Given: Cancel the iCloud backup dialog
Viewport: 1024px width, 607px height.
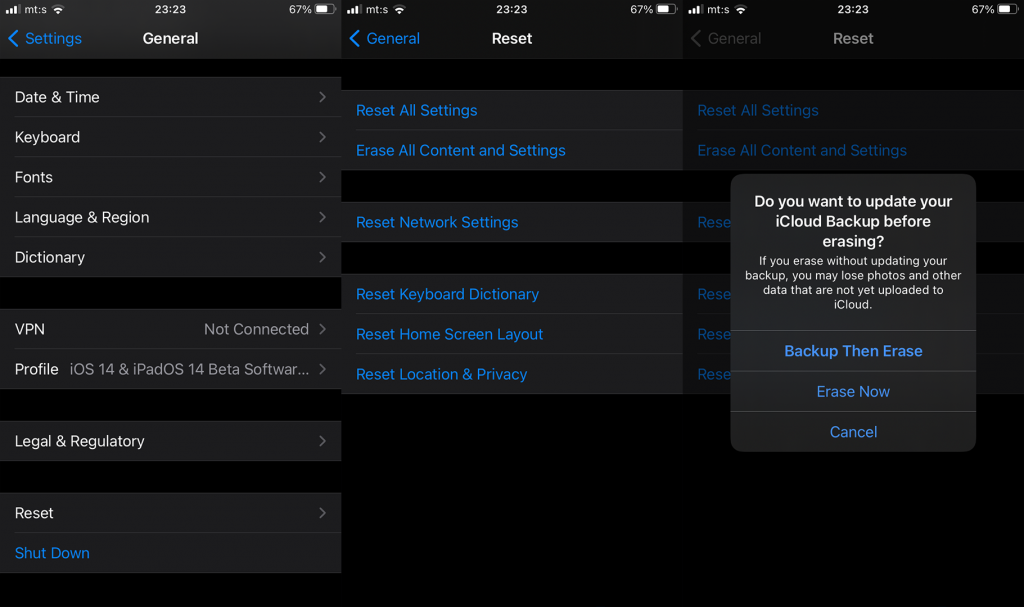Looking at the screenshot, I should pos(853,432).
